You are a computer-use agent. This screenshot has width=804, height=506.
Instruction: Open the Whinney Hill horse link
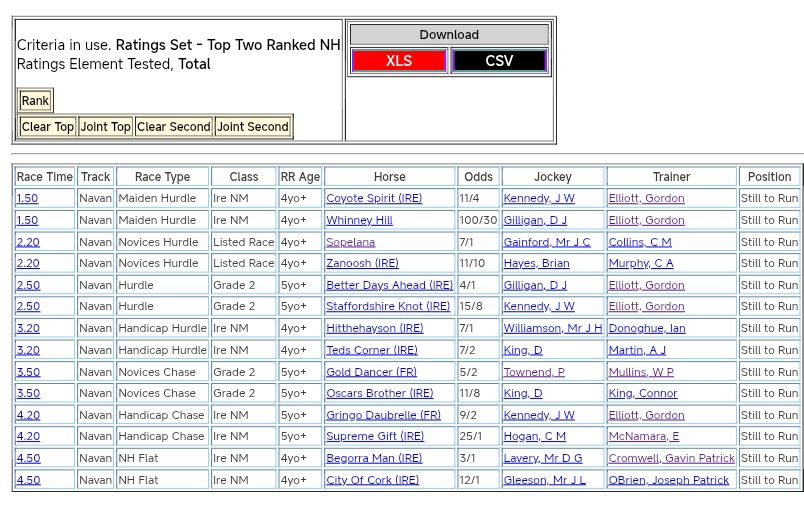click(359, 220)
